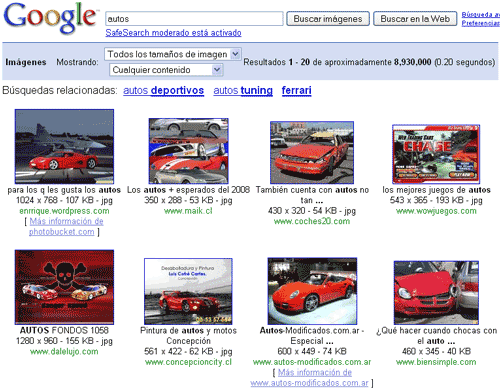Click caption 'Autos-Modificados.com.ar - Especial ...'

click(x=312, y=336)
